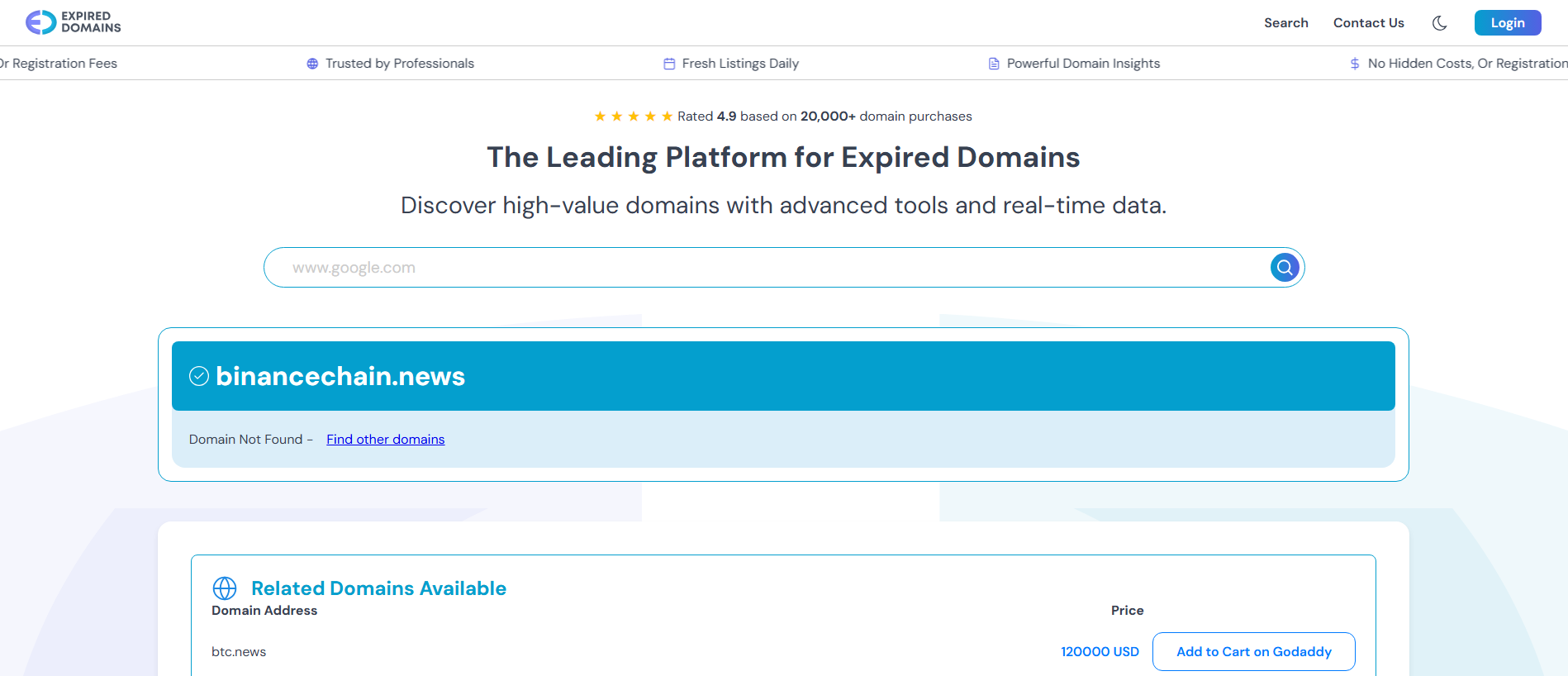The width and height of the screenshot is (1568, 676).
Task: Open the Search nav link
Action: (1285, 23)
